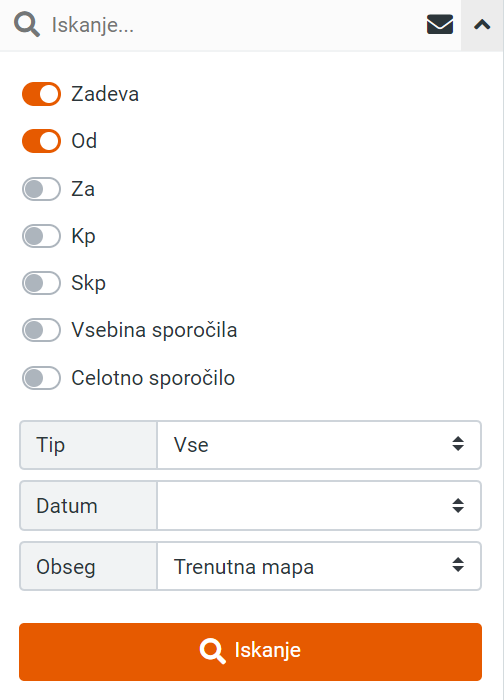Click the Vsebina sporočila label
The height and width of the screenshot is (700, 504).
(154, 330)
